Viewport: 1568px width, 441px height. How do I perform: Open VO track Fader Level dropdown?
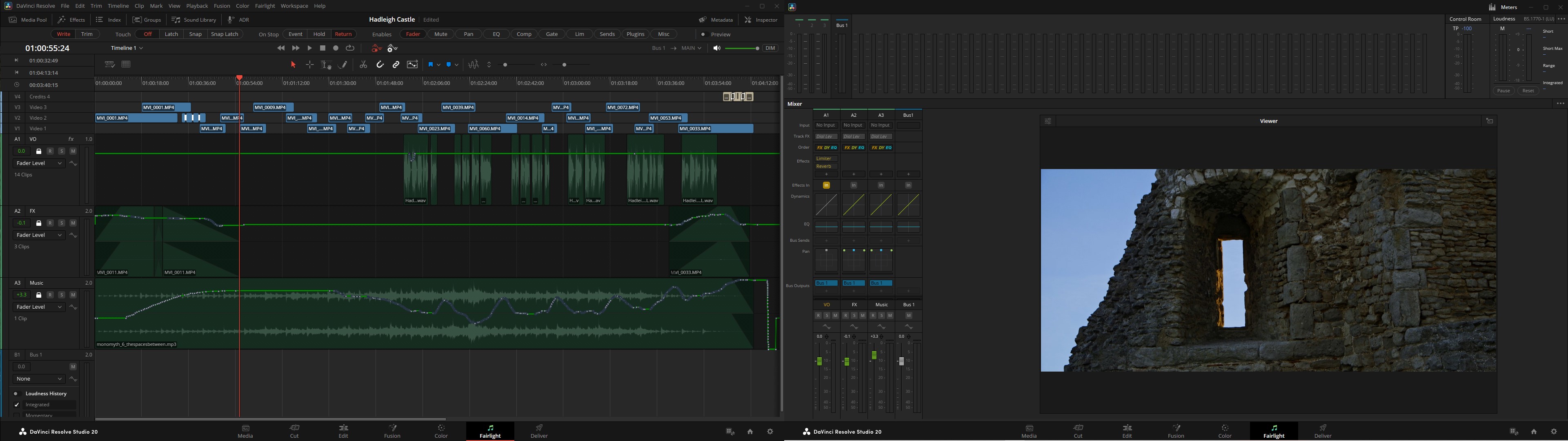click(x=39, y=163)
